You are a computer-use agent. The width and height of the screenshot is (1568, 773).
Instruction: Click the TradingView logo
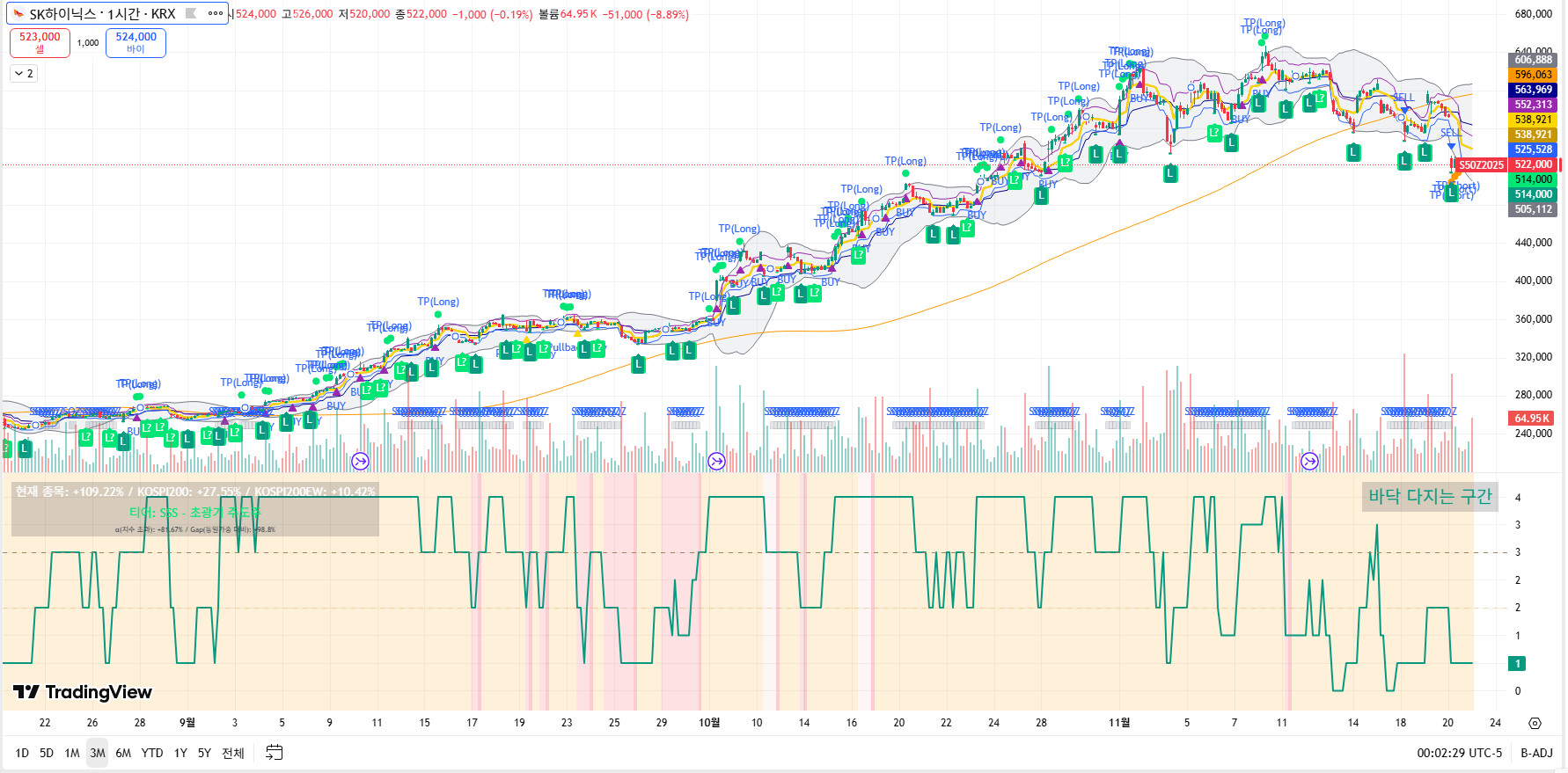83,692
